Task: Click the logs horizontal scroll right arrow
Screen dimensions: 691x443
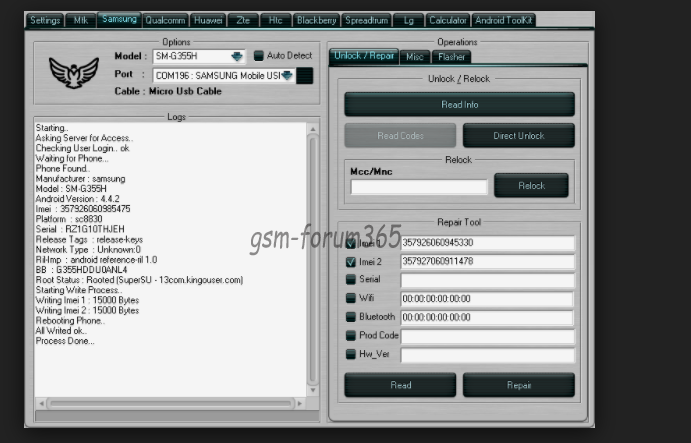Action: pyautogui.click(x=300, y=403)
